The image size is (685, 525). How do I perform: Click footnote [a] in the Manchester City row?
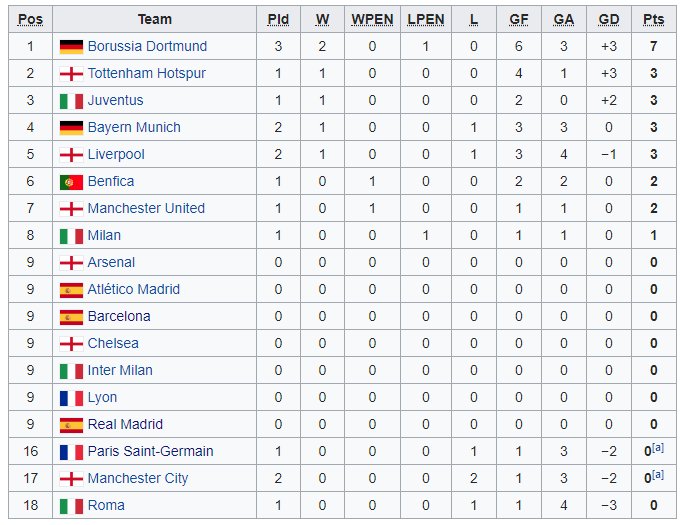[658, 475]
